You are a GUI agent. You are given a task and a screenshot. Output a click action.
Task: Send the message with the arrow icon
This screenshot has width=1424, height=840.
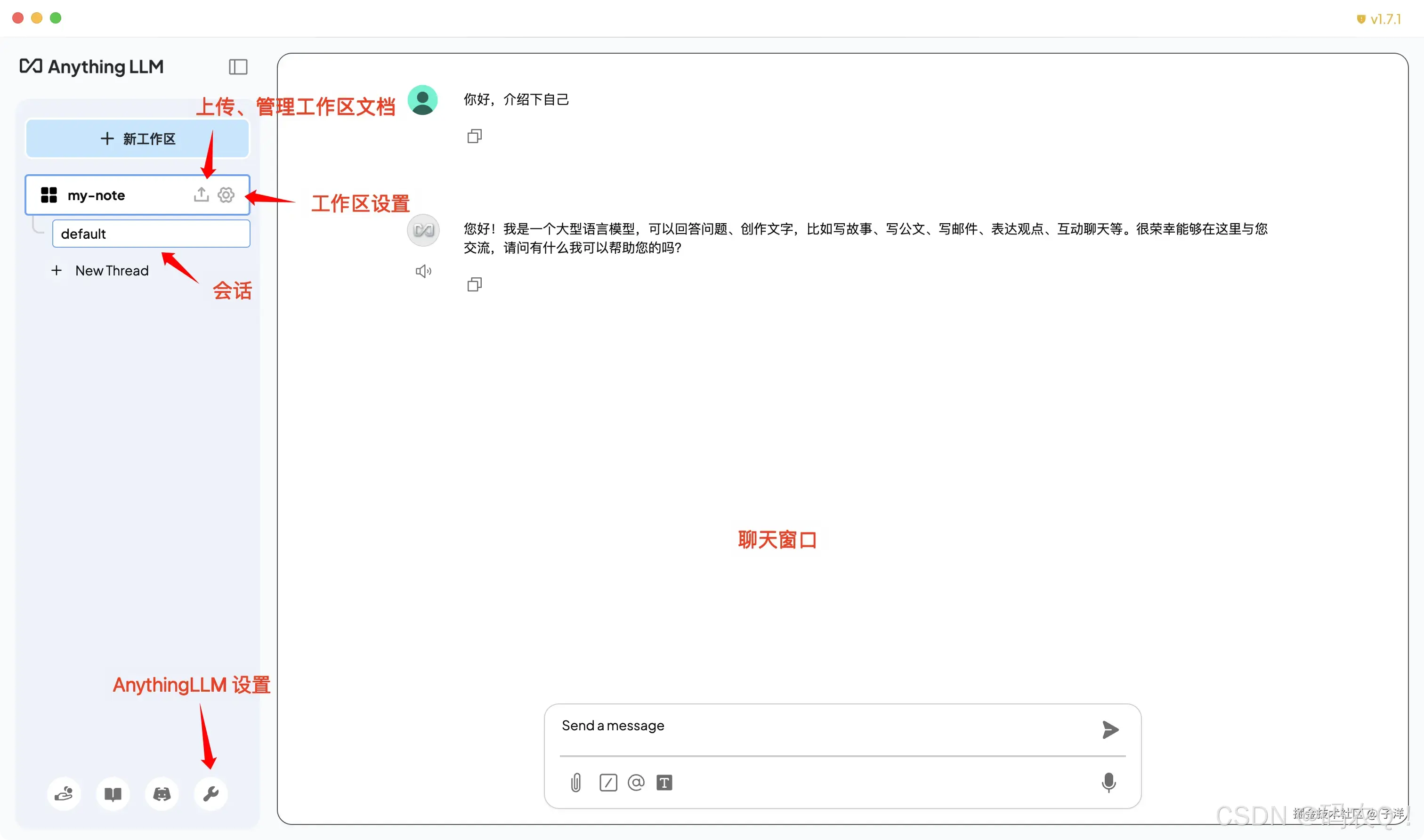coord(1109,730)
